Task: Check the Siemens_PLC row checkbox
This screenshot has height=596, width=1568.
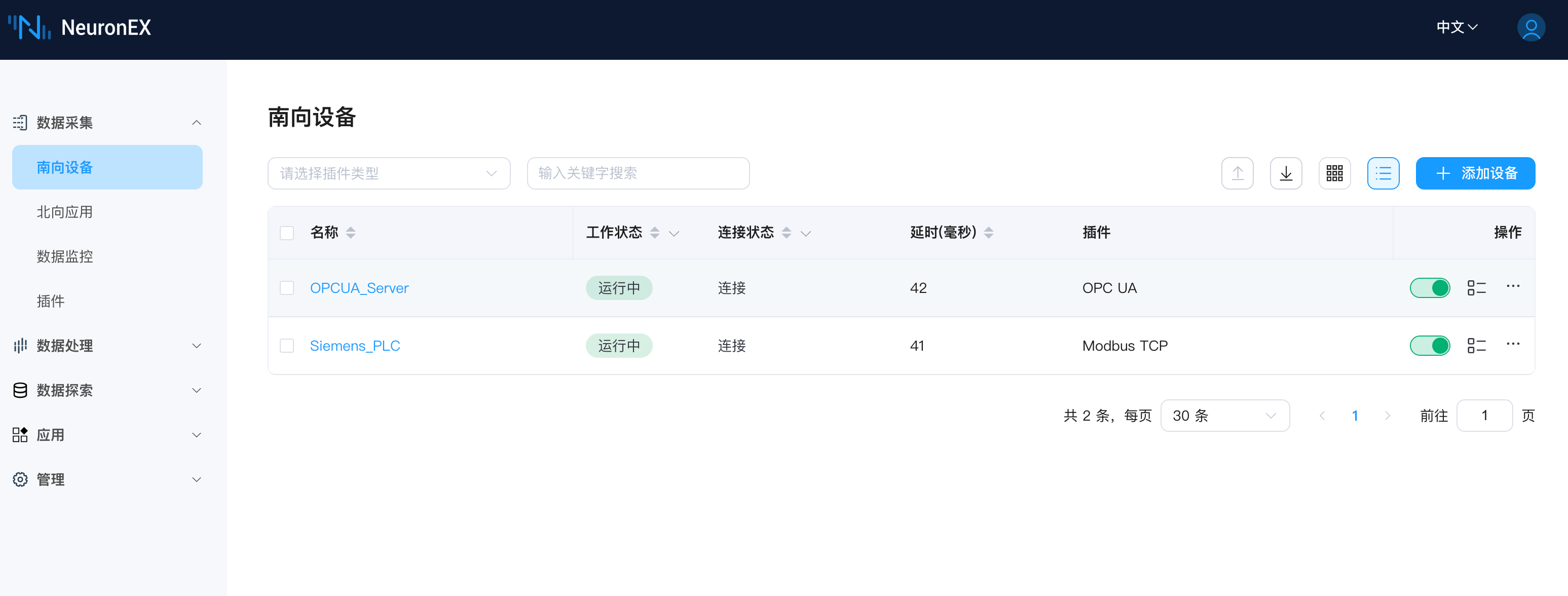Action: [x=287, y=346]
